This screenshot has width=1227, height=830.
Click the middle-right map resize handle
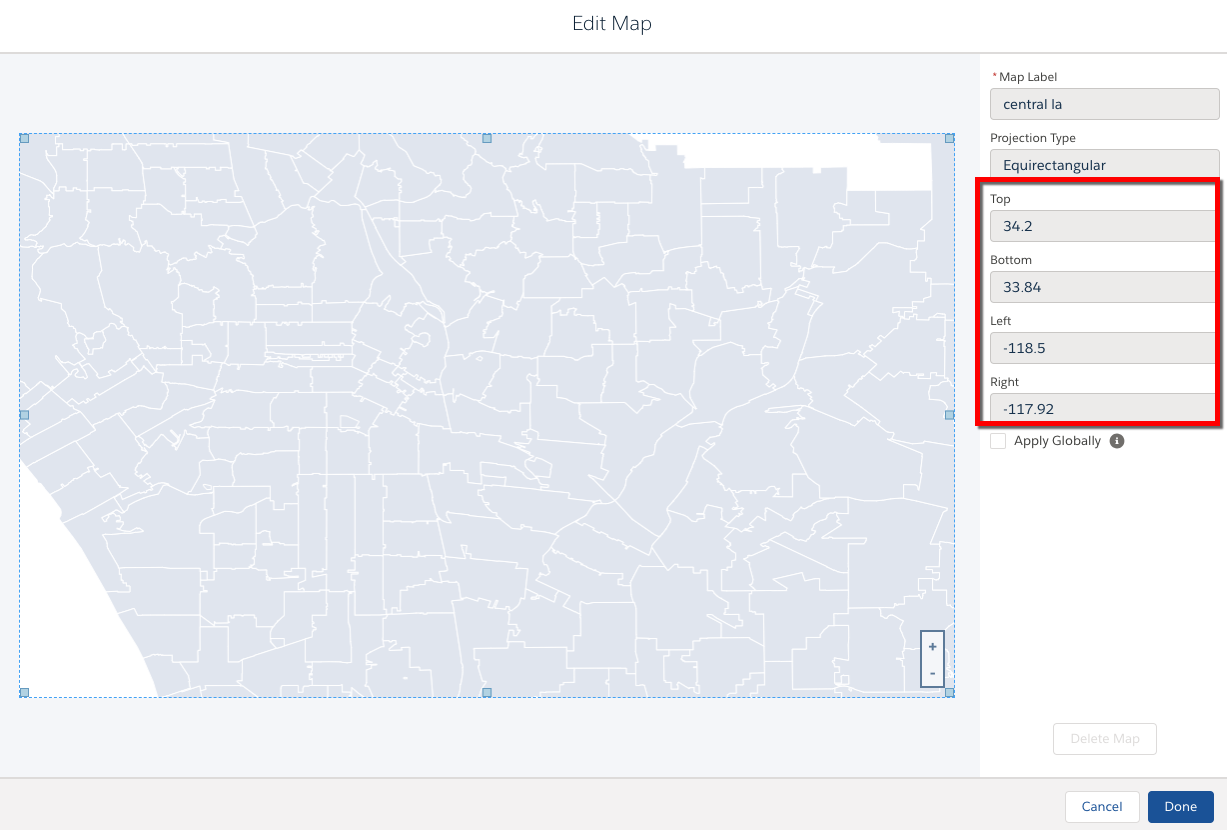point(950,414)
